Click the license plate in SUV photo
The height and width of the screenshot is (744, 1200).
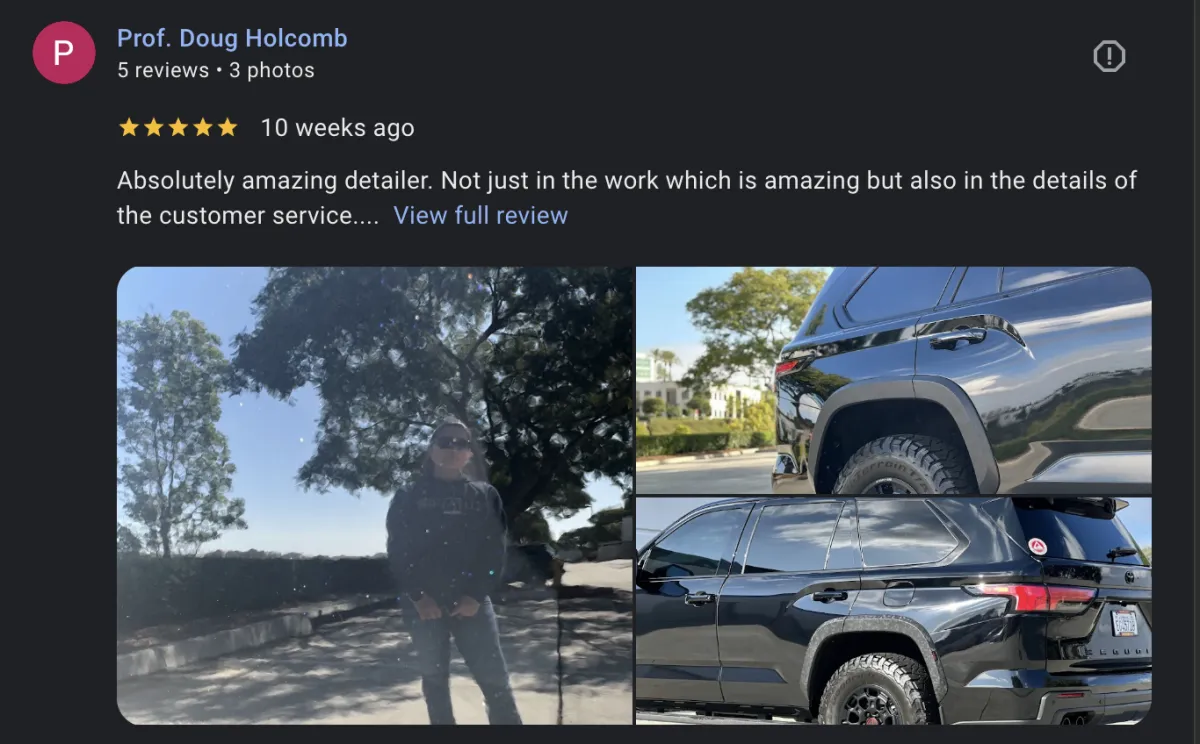point(1124,621)
